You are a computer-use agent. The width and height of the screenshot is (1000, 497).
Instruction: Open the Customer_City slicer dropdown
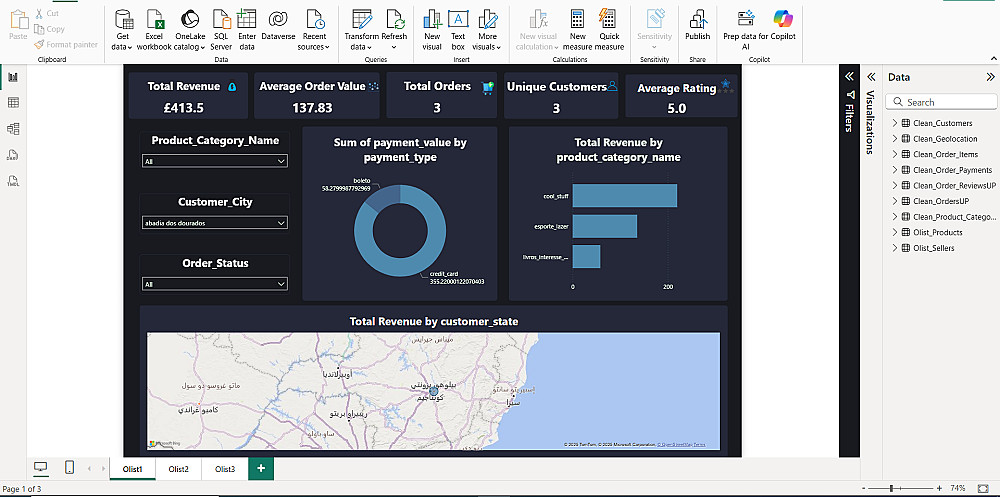[x=215, y=224]
